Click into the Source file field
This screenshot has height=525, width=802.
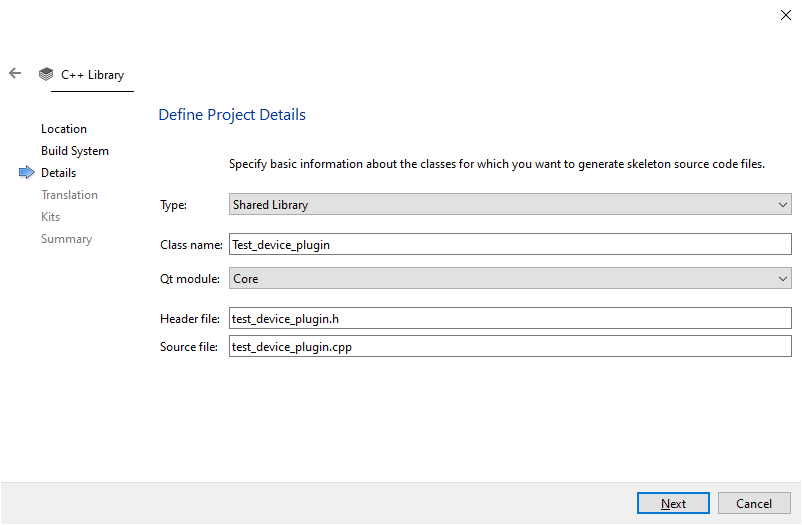[x=510, y=346]
